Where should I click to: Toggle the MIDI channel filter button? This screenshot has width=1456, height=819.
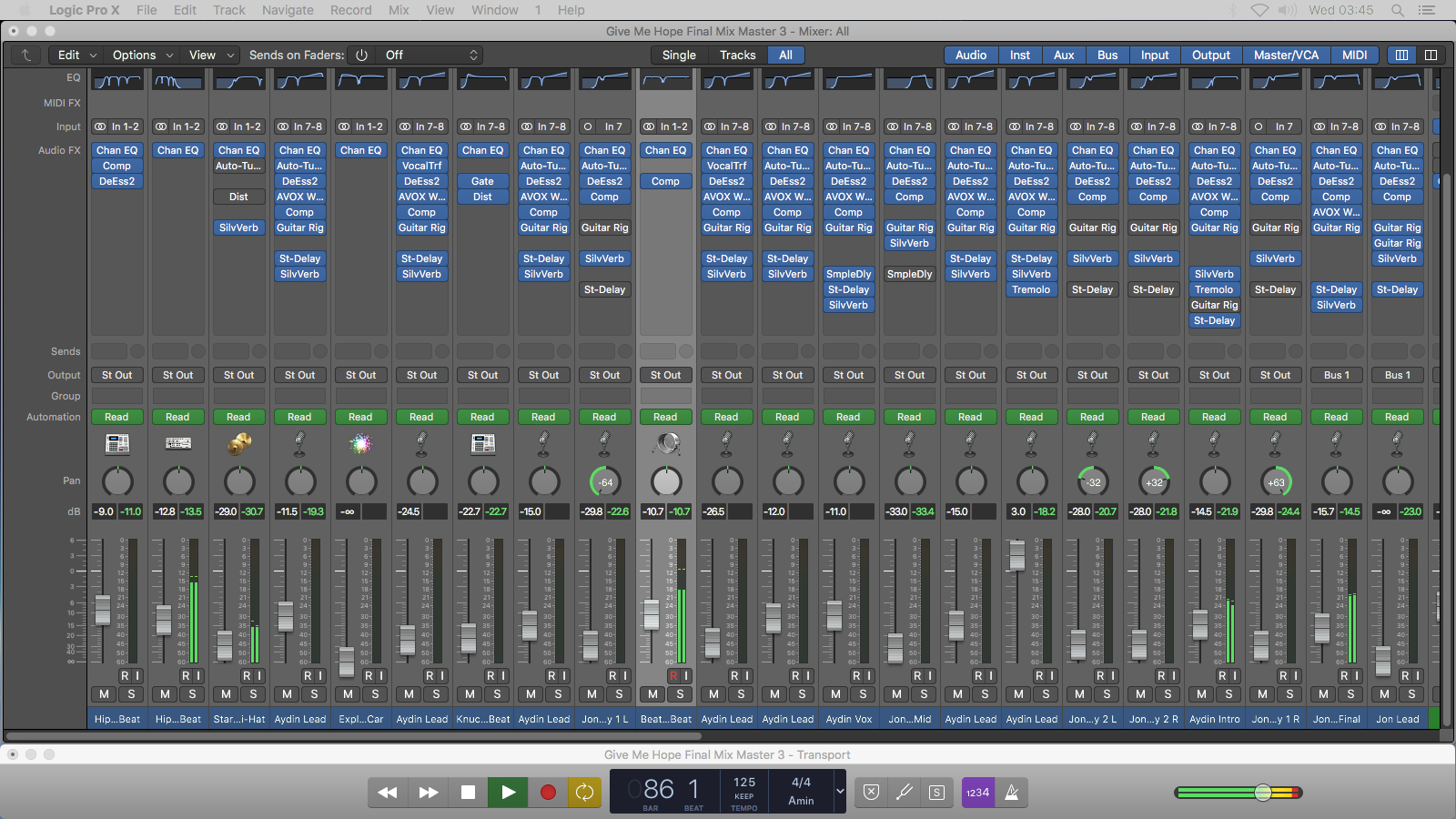pos(1355,55)
